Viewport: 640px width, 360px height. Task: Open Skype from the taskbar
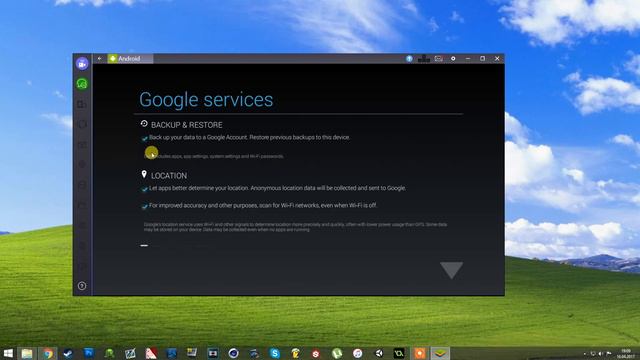(275, 353)
